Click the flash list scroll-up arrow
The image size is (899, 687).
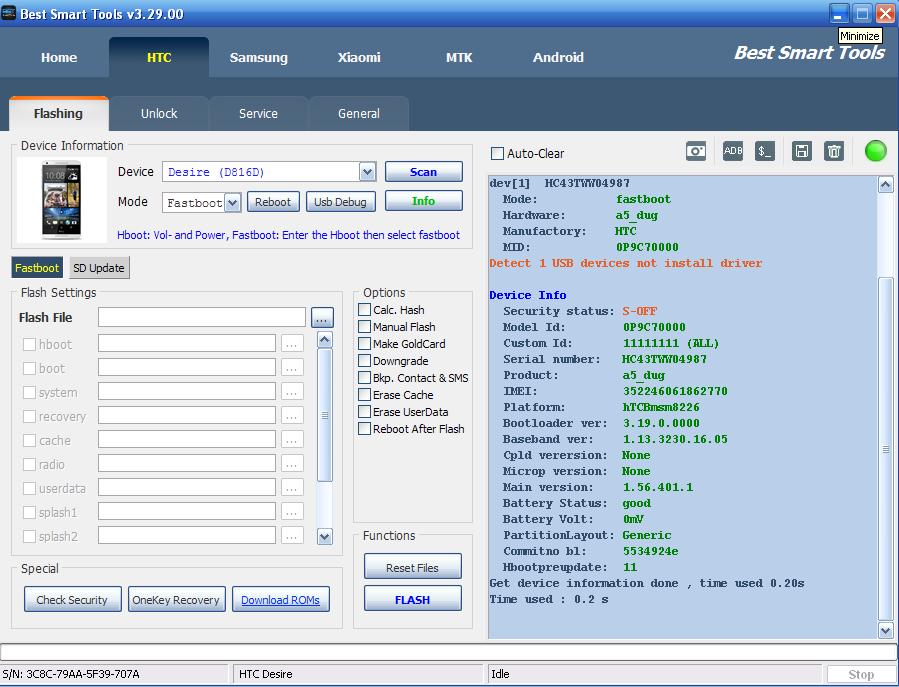[x=325, y=340]
